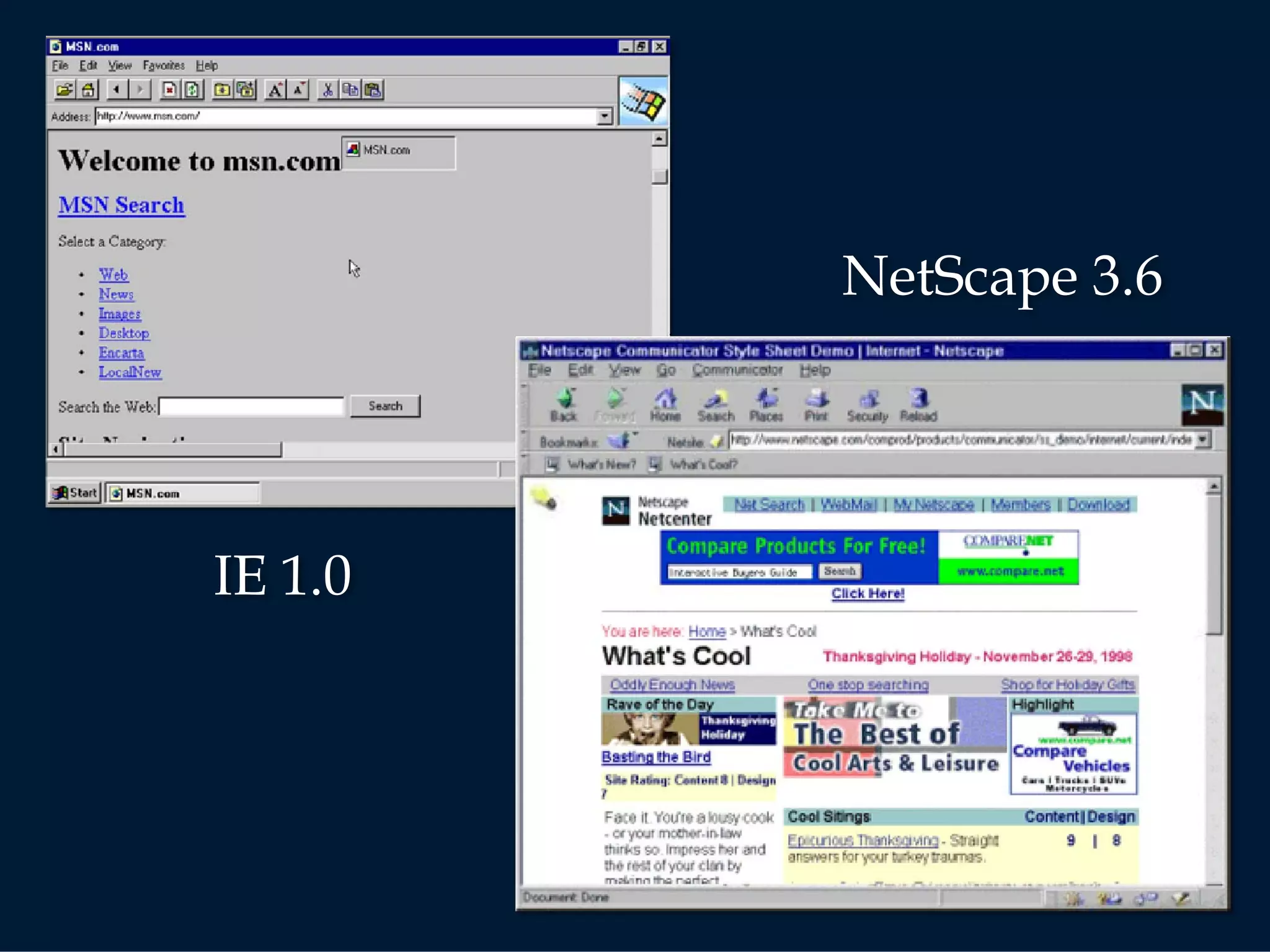Viewport: 1270px width, 952px height.
Task: Click Add to Favorites icon in IE
Action: tap(246, 90)
